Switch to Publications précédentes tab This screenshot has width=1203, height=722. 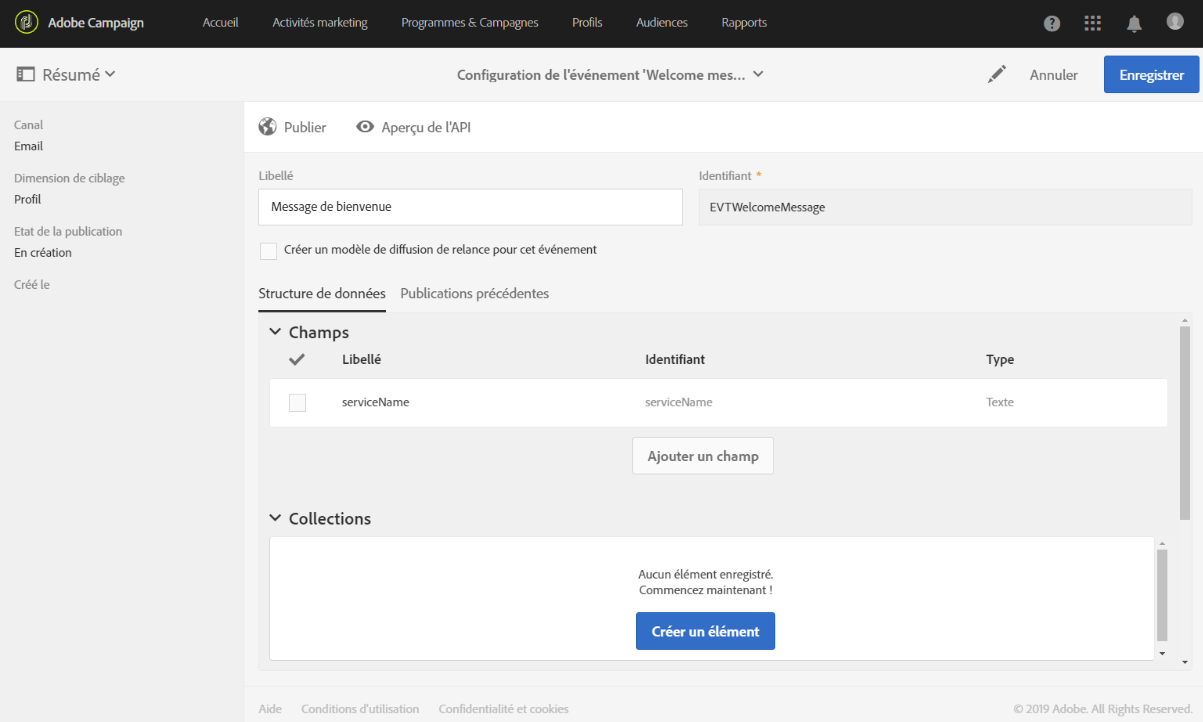pos(474,293)
